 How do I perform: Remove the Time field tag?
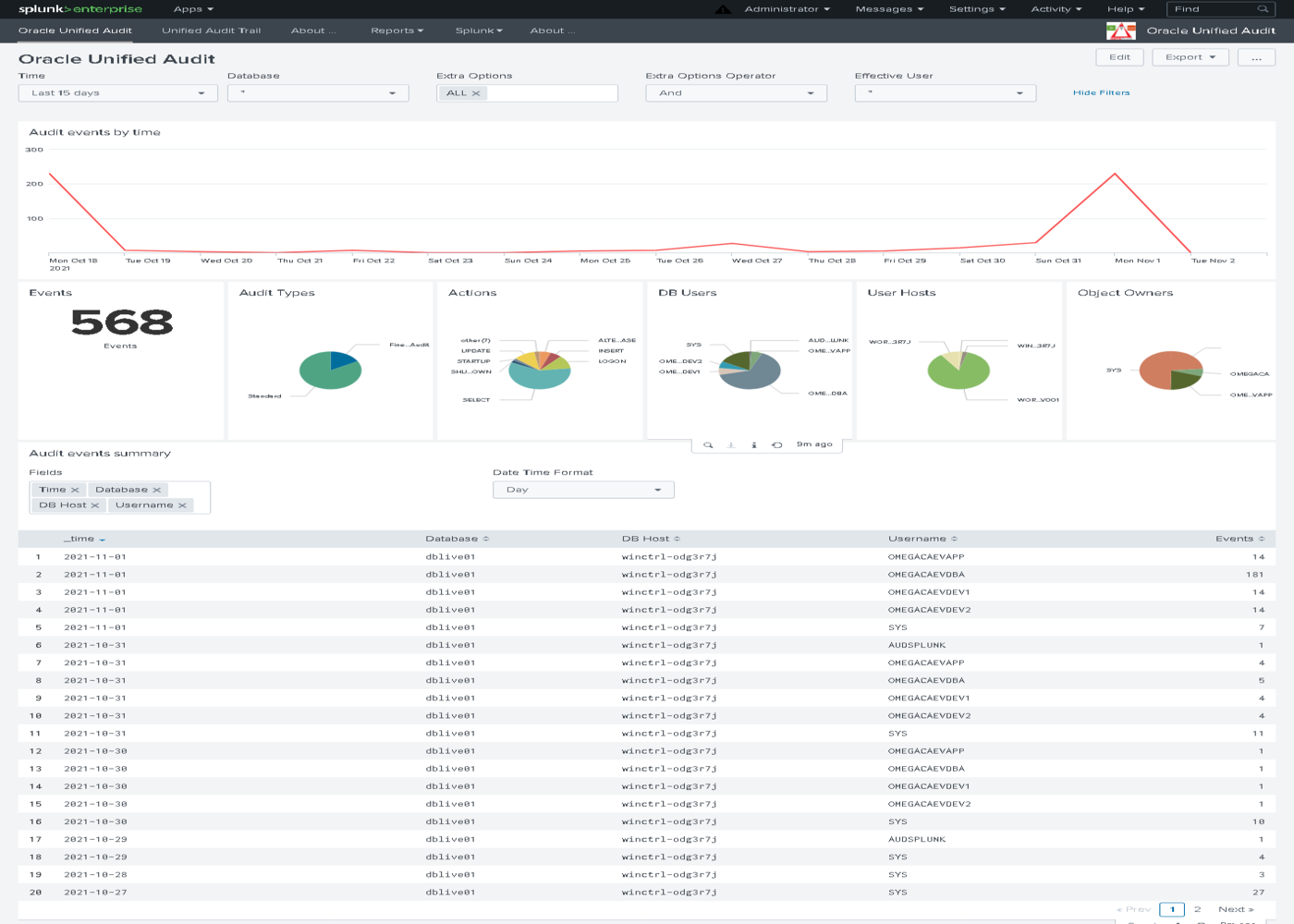pyautogui.click(x=75, y=490)
